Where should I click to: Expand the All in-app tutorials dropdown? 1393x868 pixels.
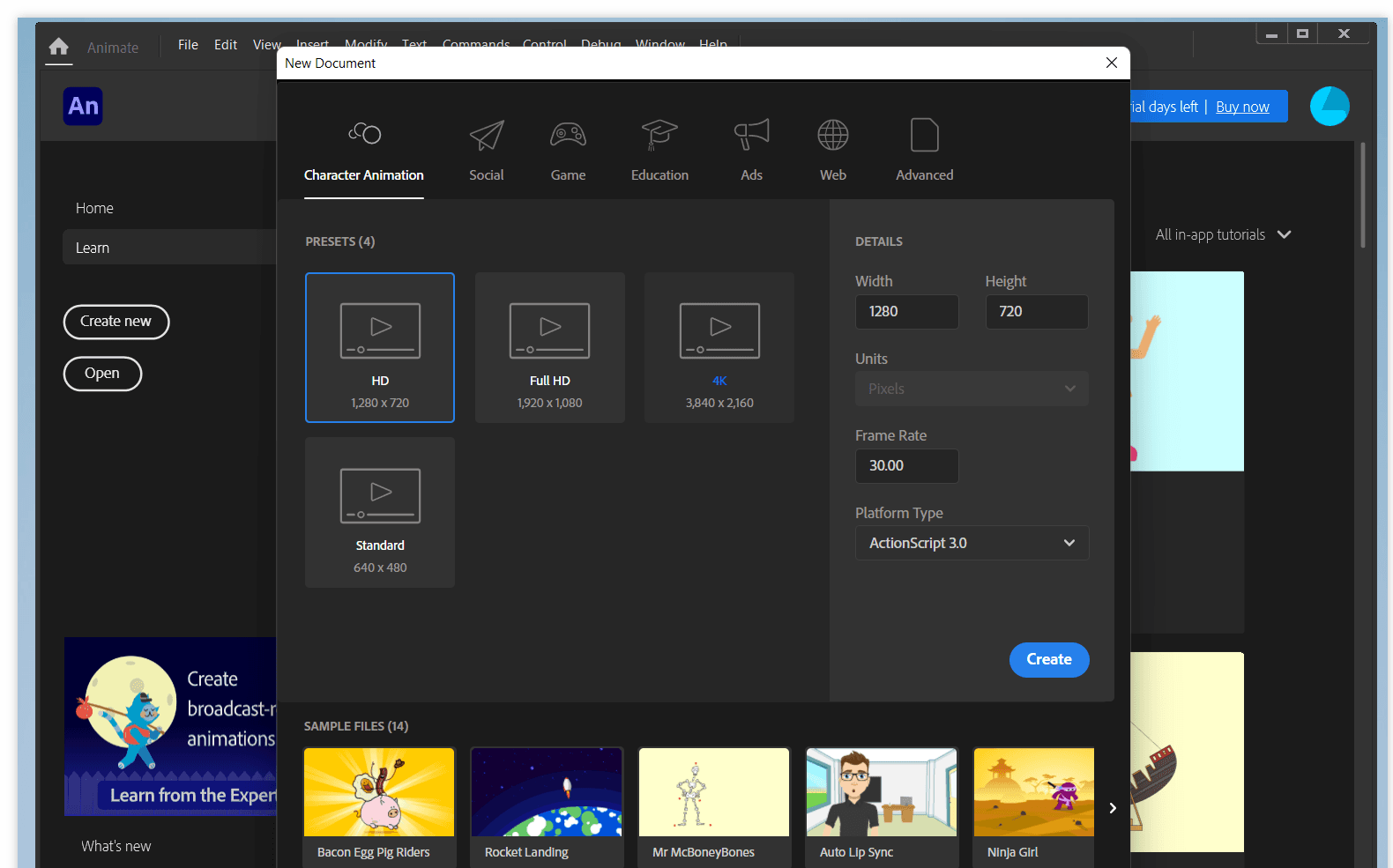[x=1223, y=235]
